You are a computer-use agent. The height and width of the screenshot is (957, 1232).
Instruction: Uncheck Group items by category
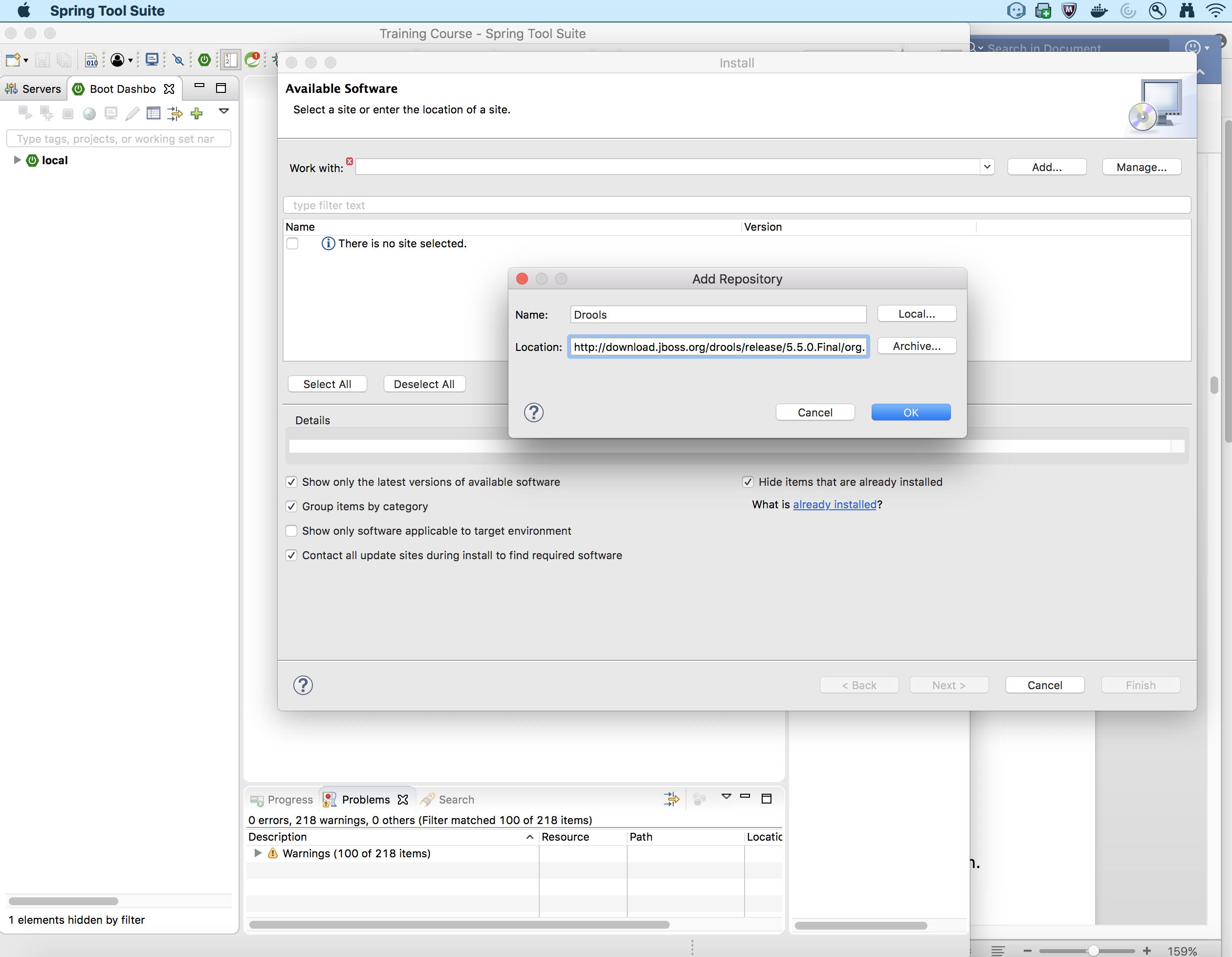point(291,506)
